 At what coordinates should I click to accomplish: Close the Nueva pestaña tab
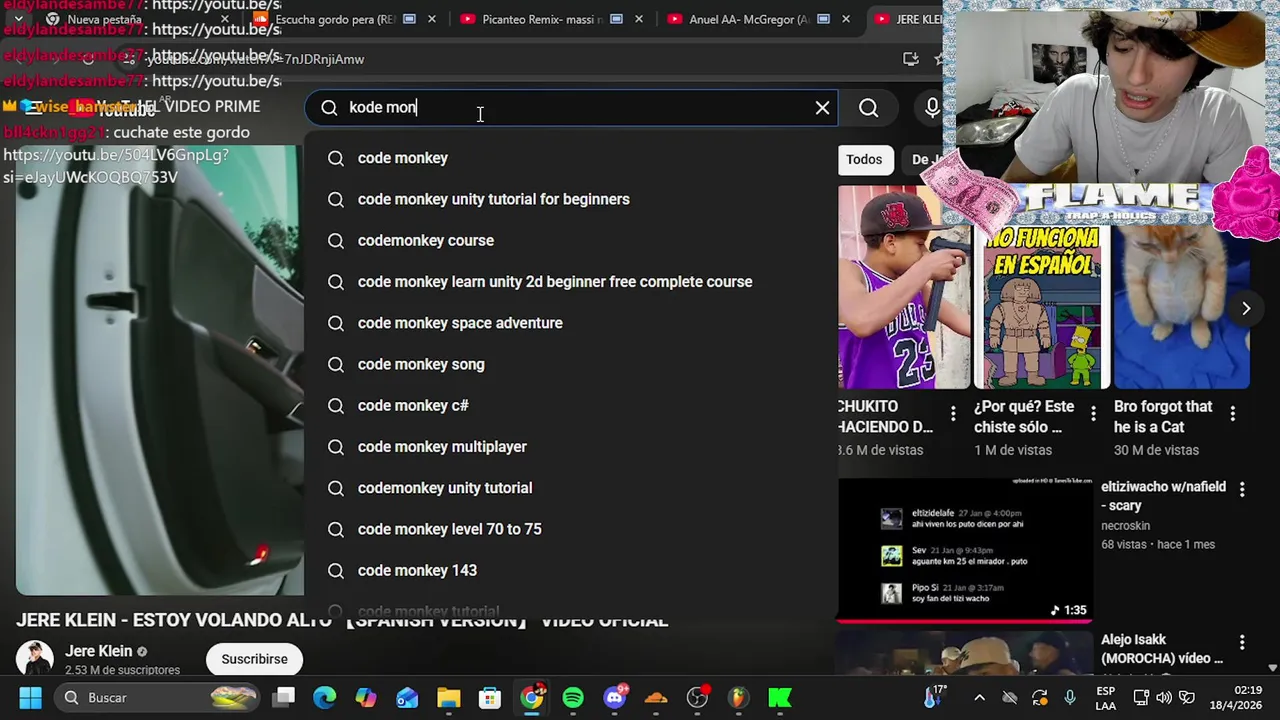(x=225, y=19)
